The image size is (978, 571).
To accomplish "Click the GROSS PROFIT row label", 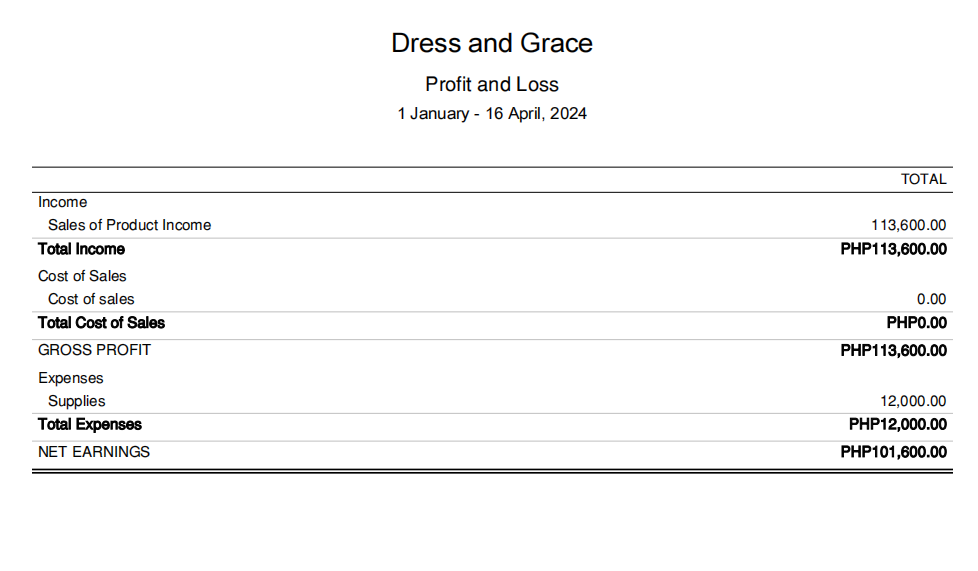I will (94, 350).
